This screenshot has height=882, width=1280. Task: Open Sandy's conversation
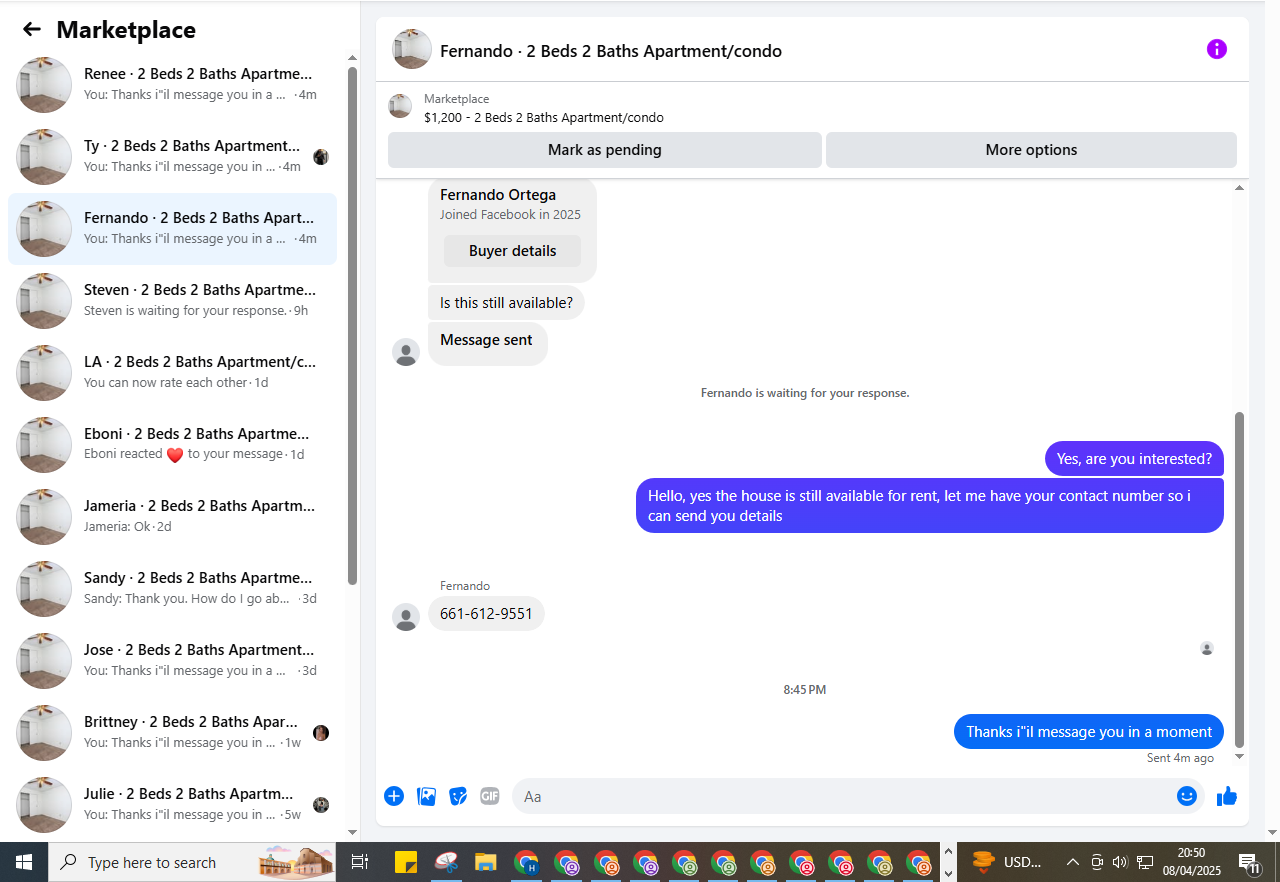tap(172, 589)
